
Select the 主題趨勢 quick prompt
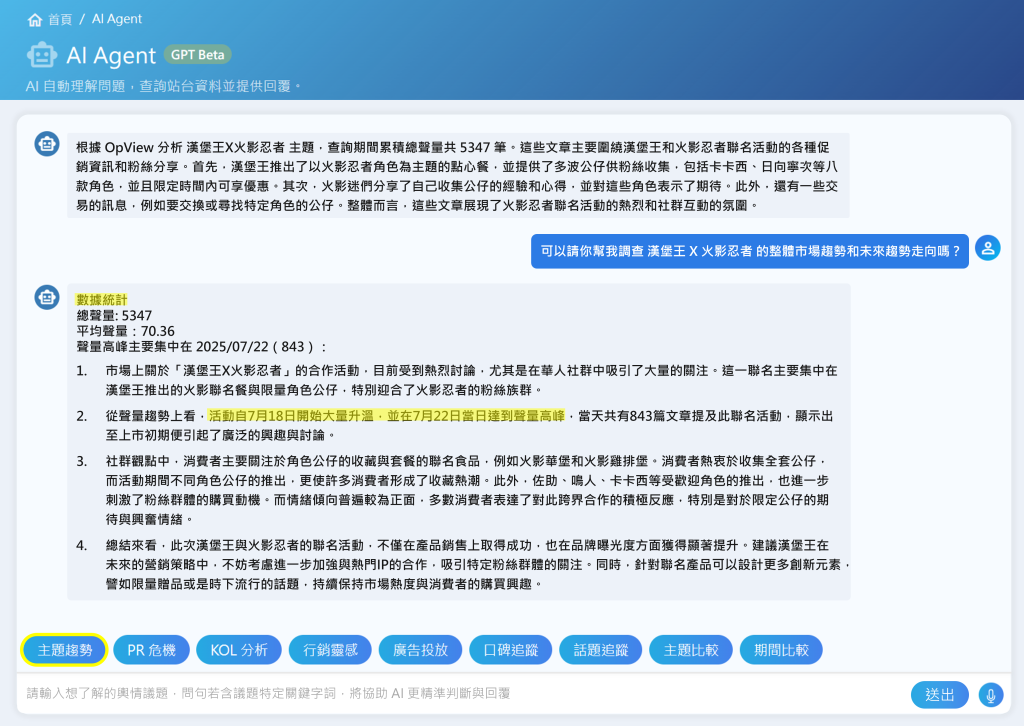64,650
